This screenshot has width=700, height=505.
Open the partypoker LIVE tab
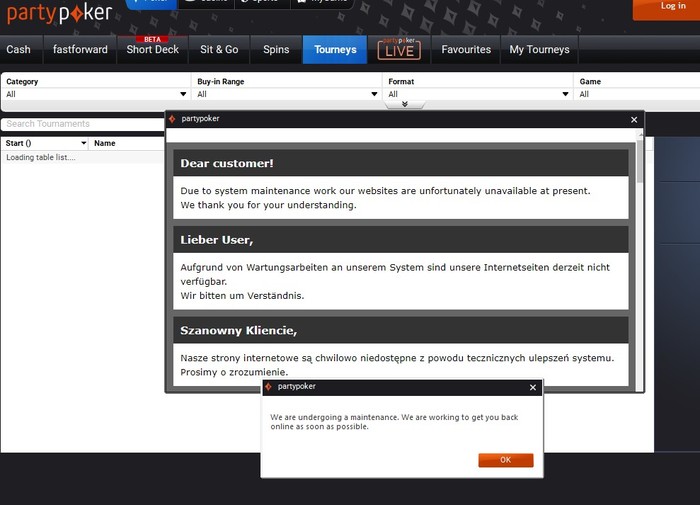point(399,50)
